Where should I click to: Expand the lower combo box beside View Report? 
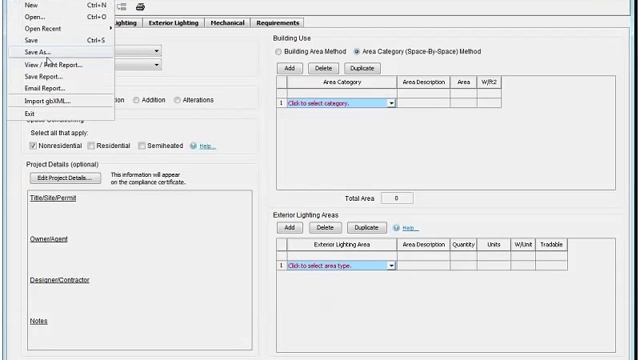pos(156,65)
